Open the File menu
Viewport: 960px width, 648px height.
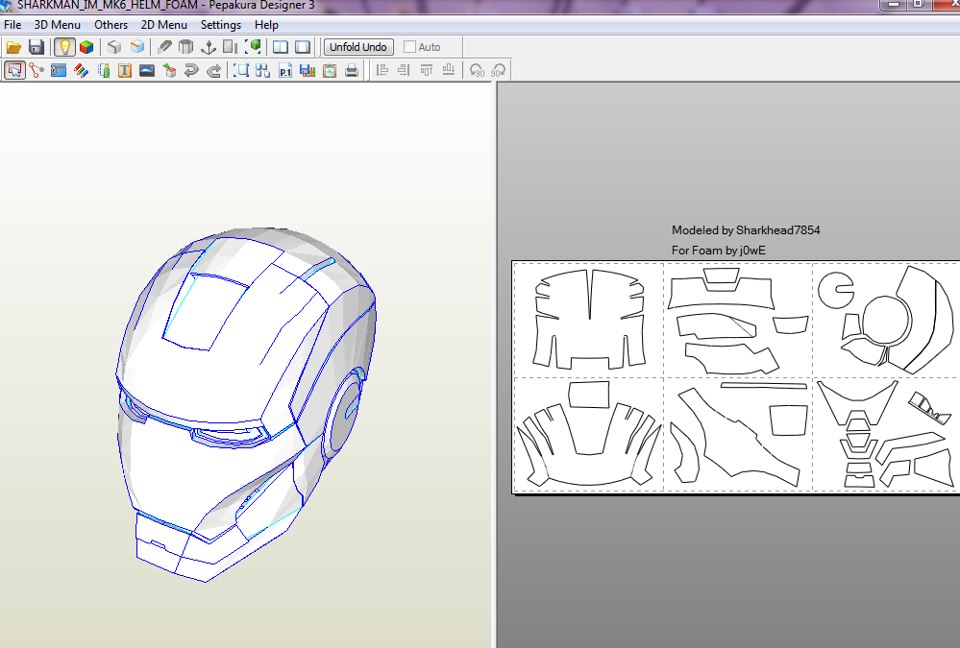tap(12, 25)
